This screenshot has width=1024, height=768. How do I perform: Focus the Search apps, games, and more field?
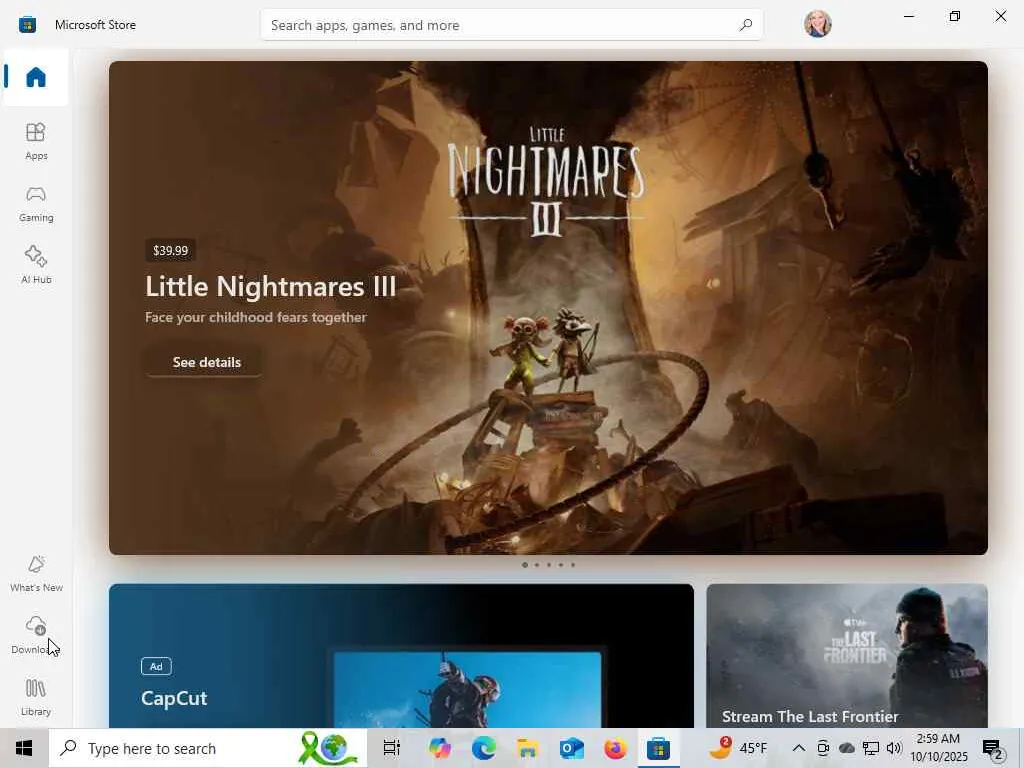click(511, 25)
